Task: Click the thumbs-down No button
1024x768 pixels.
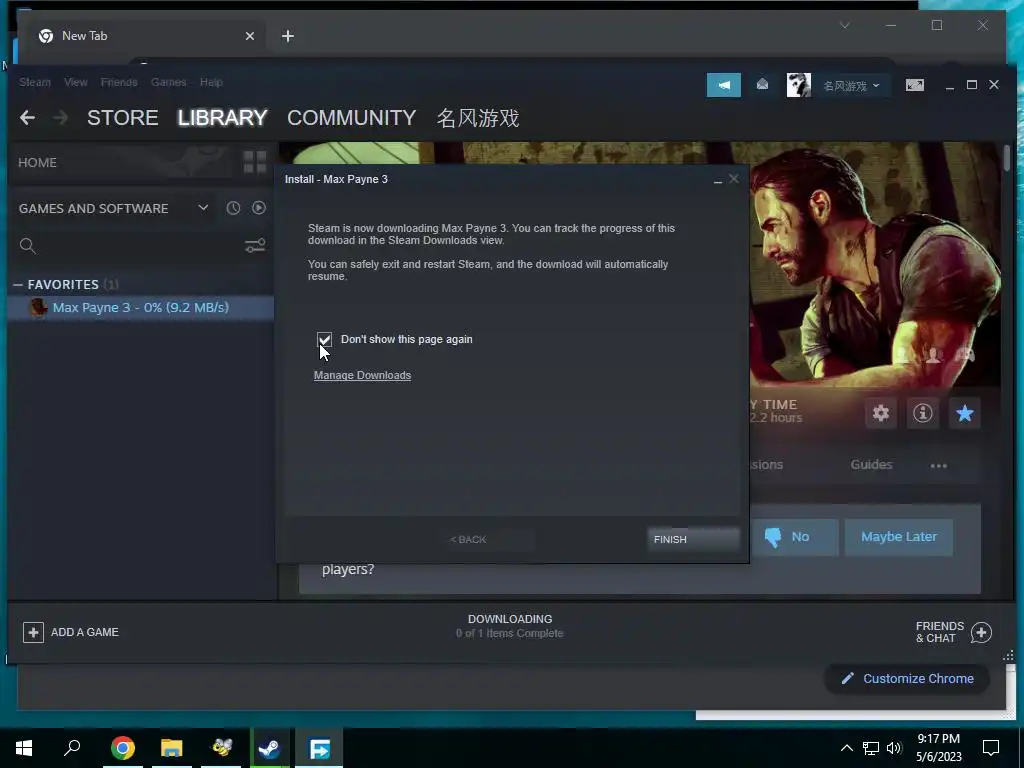Action: [x=795, y=537]
